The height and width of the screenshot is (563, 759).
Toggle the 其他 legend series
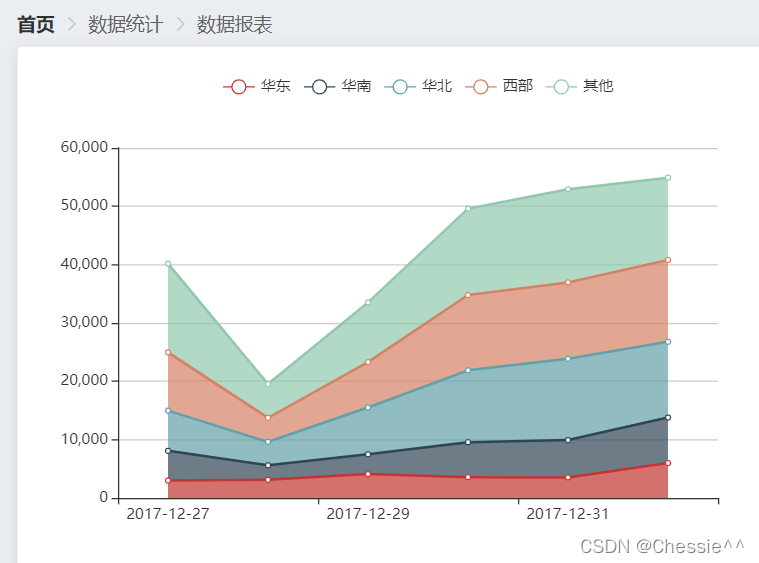[x=579, y=86]
